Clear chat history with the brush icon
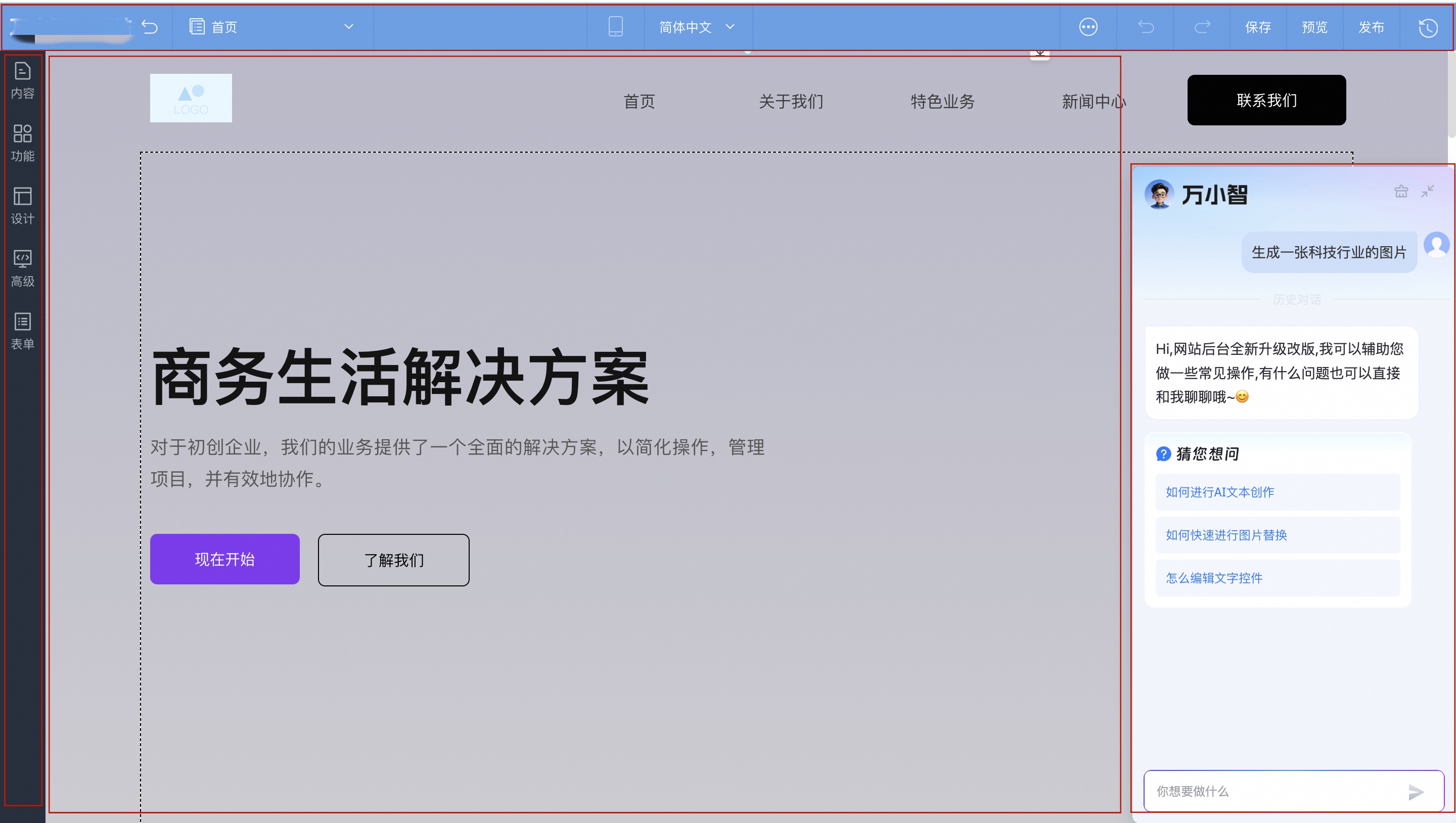Screen dimensions: 1456x823 tap(1401, 191)
